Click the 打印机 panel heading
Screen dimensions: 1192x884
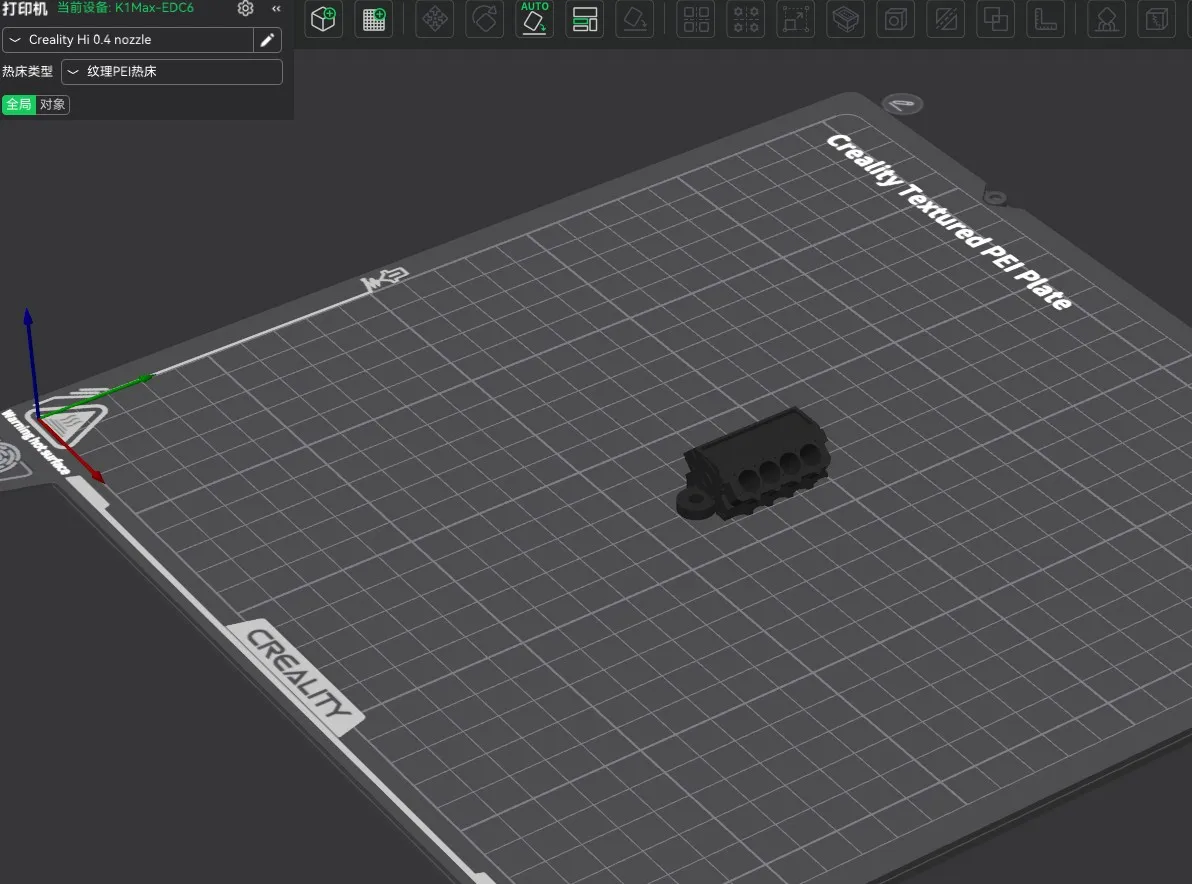pyautogui.click(x=25, y=8)
